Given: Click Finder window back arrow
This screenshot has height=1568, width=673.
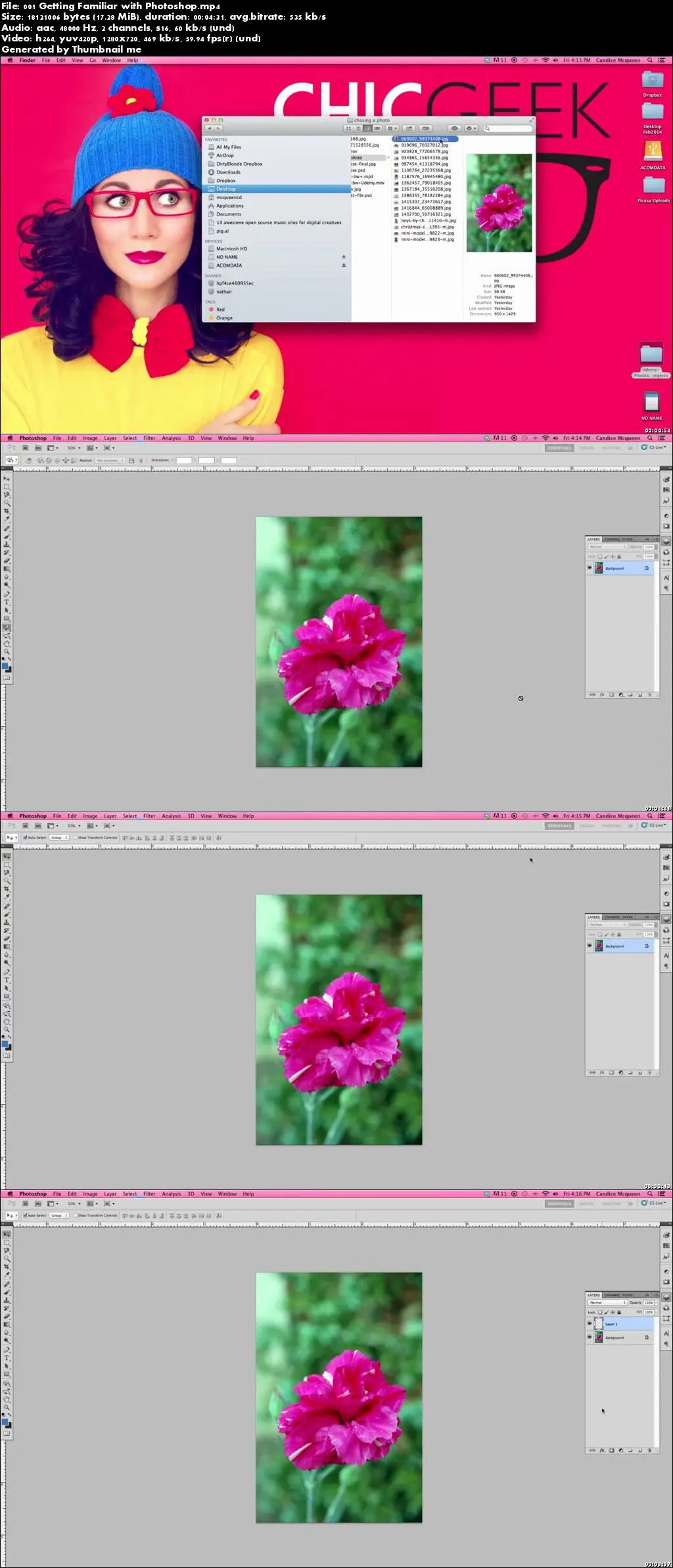Looking at the screenshot, I should (208, 128).
